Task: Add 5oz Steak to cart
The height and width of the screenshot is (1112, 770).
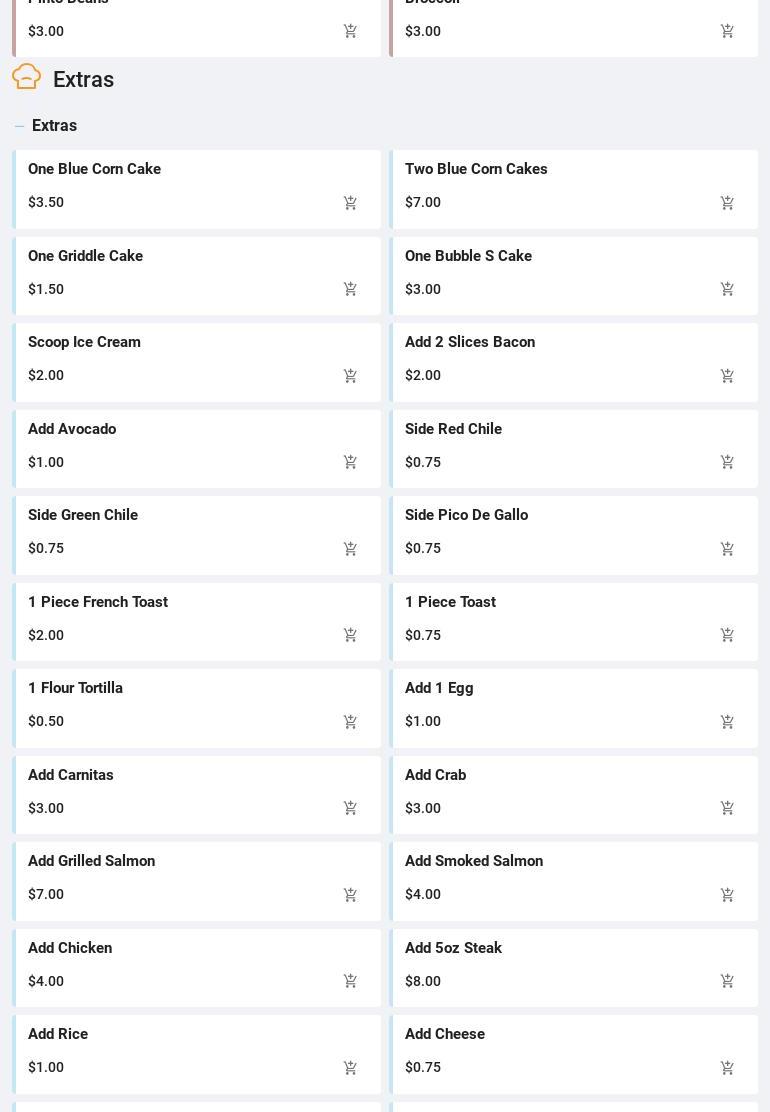Action: (727, 982)
